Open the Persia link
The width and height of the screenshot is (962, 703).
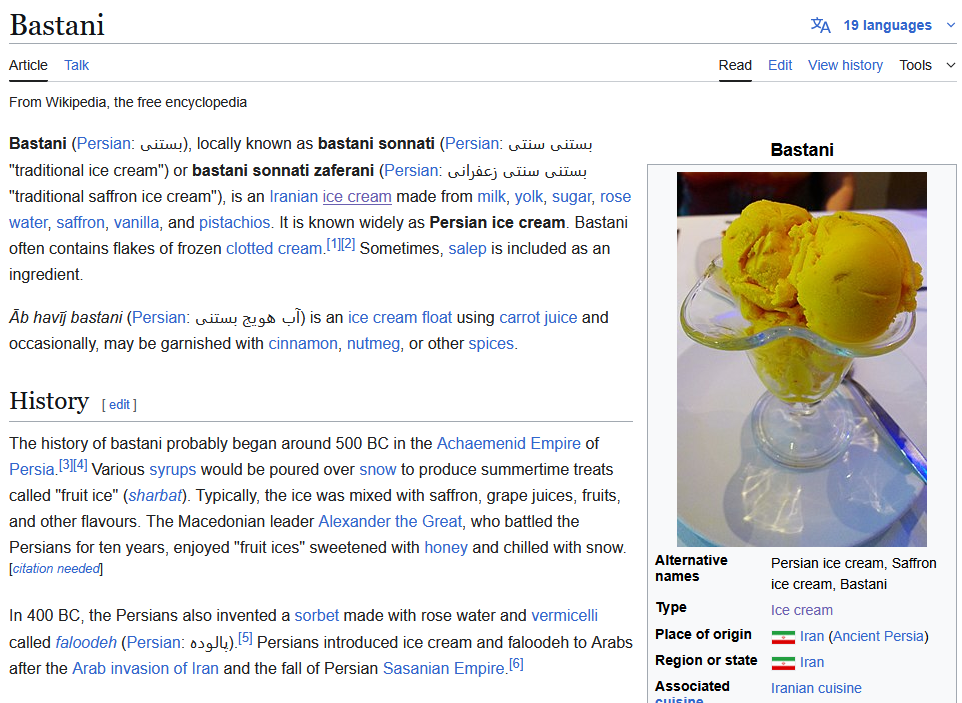pyautogui.click(x=32, y=469)
